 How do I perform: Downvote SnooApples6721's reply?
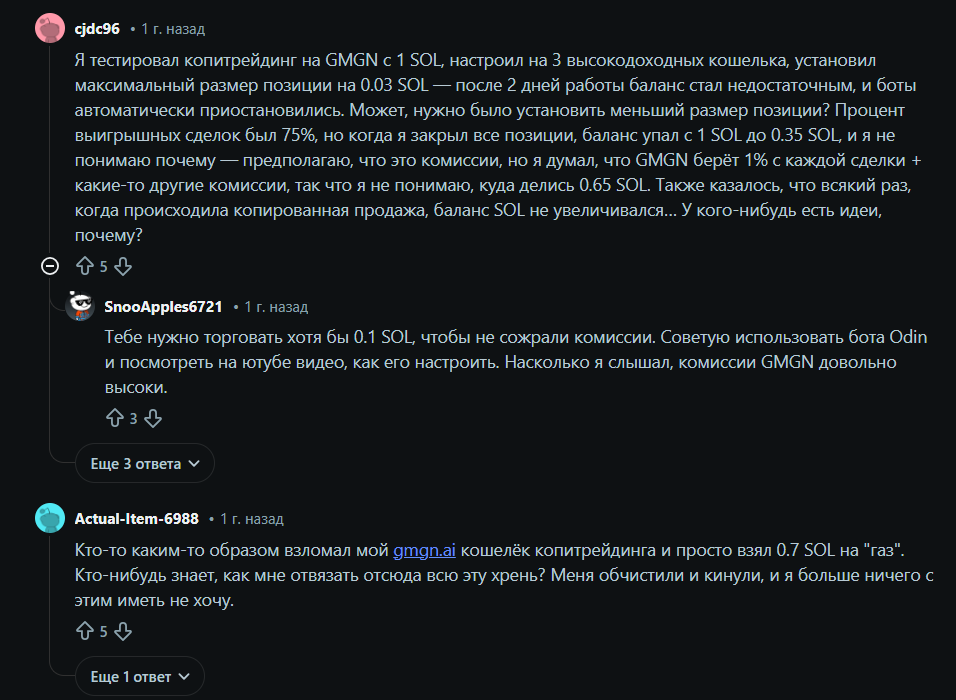[x=152, y=418]
